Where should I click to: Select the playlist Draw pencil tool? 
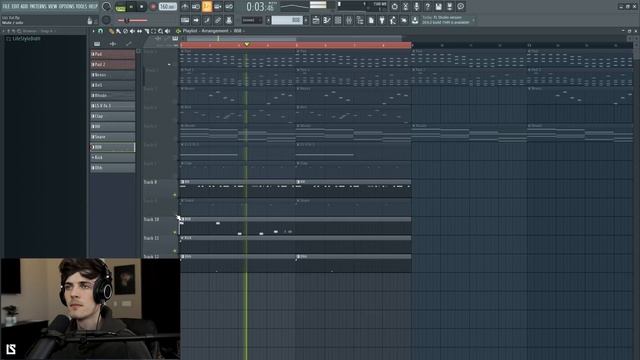(x=111, y=31)
